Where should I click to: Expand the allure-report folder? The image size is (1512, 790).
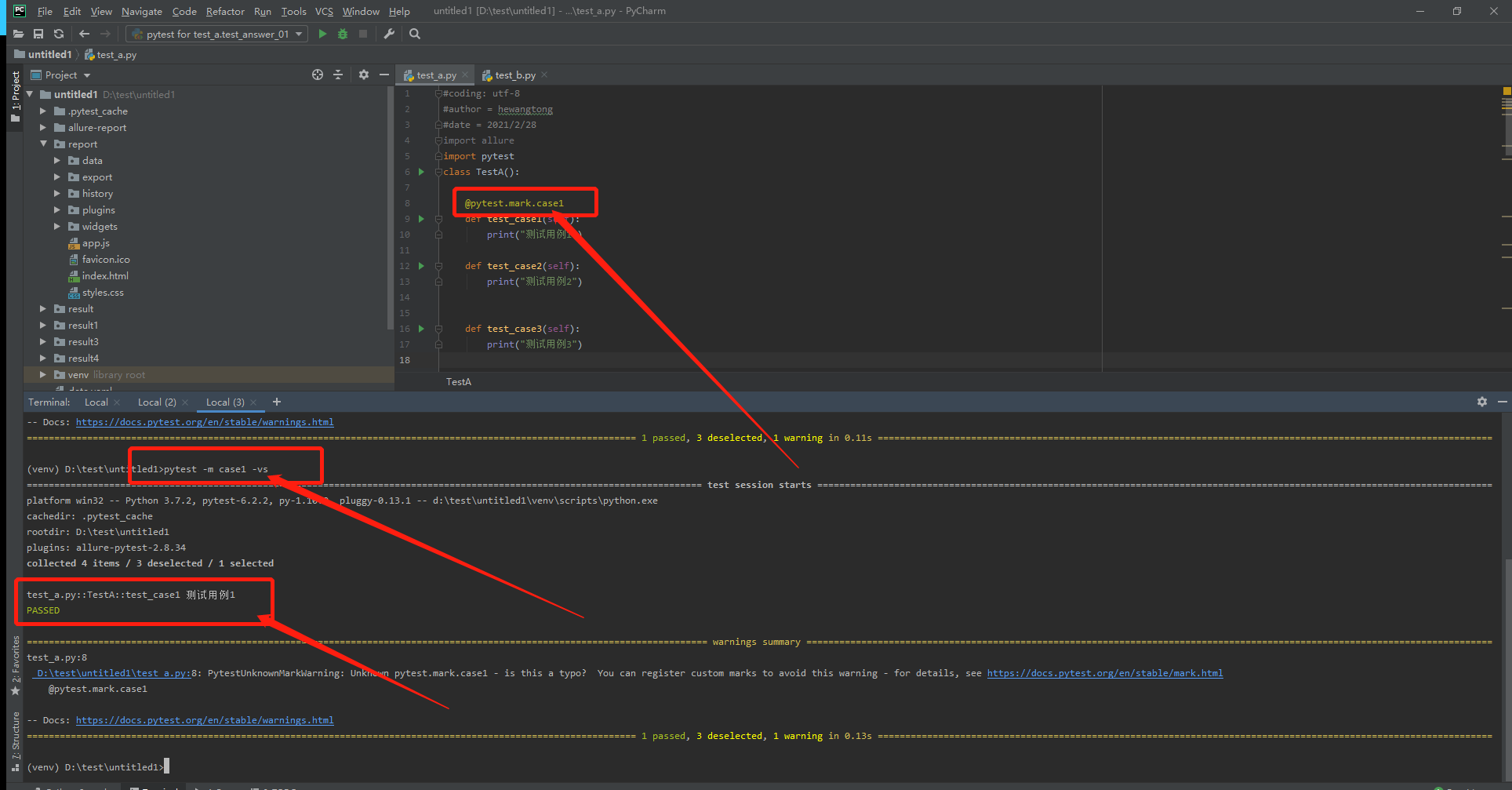[43, 128]
